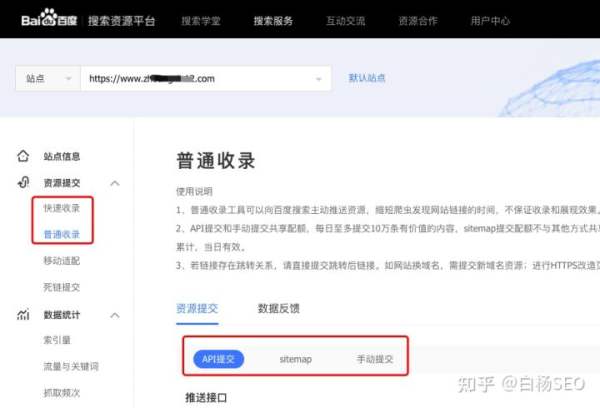
Task: Collapse the 数据统计 section chevron
Action: coord(115,315)
